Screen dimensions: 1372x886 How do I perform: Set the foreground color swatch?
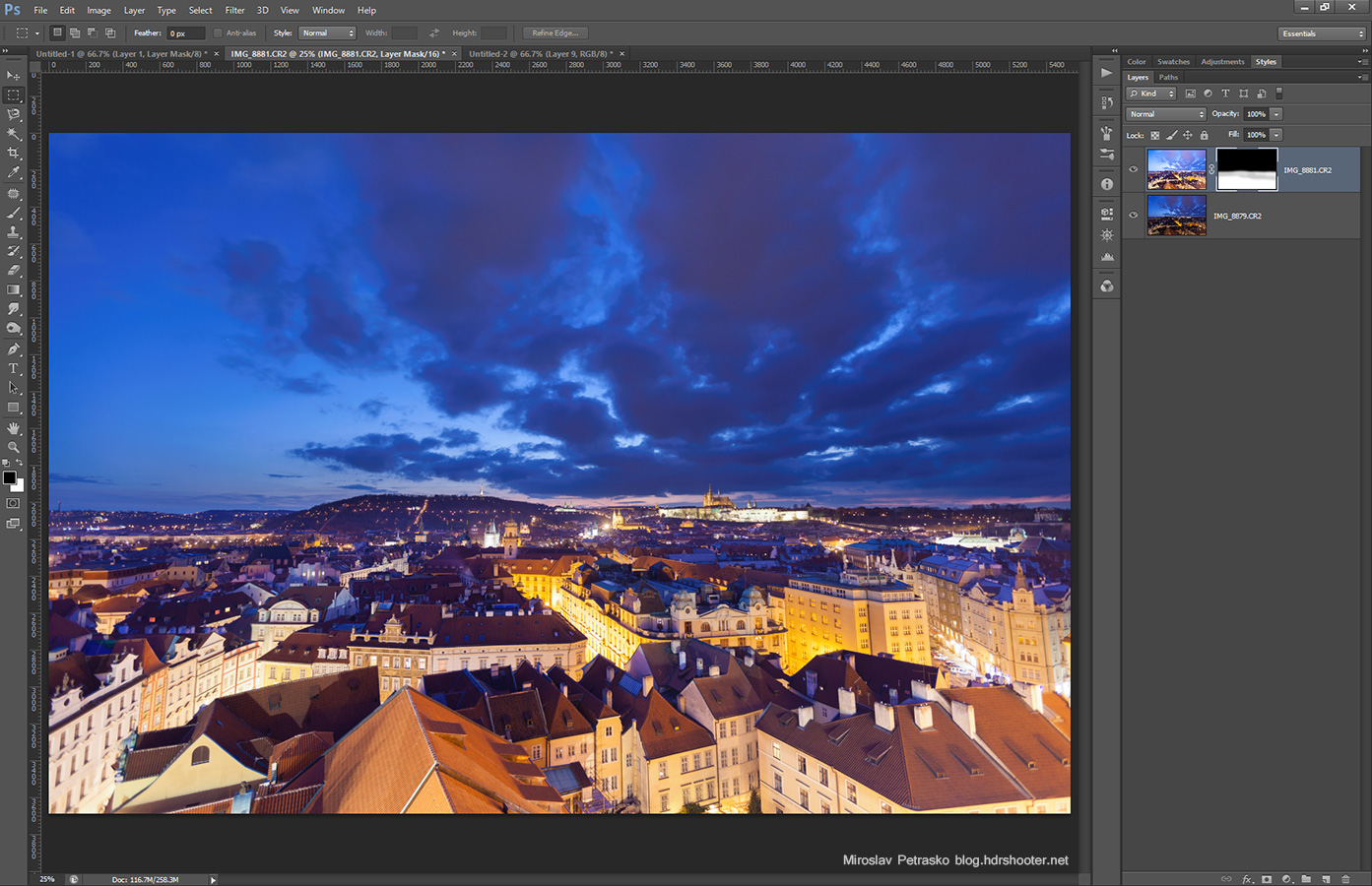coord(9,477)
